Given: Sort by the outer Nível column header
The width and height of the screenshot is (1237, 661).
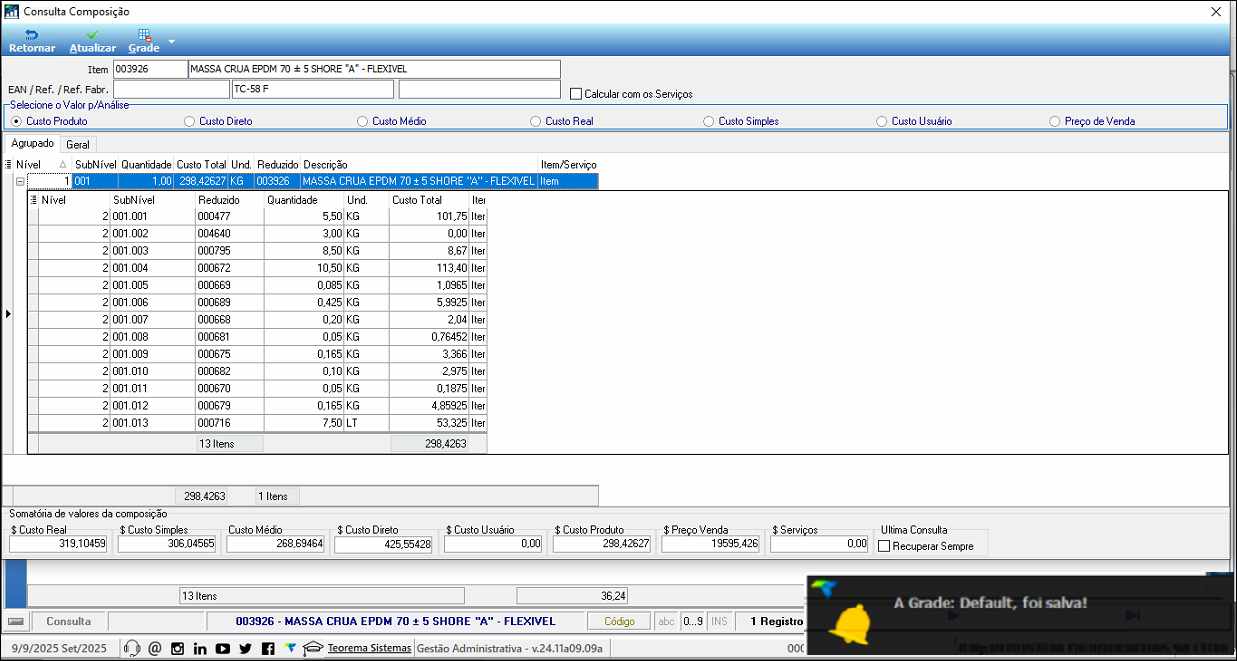Looking at the screenshot, I should (x=42, y=164).
